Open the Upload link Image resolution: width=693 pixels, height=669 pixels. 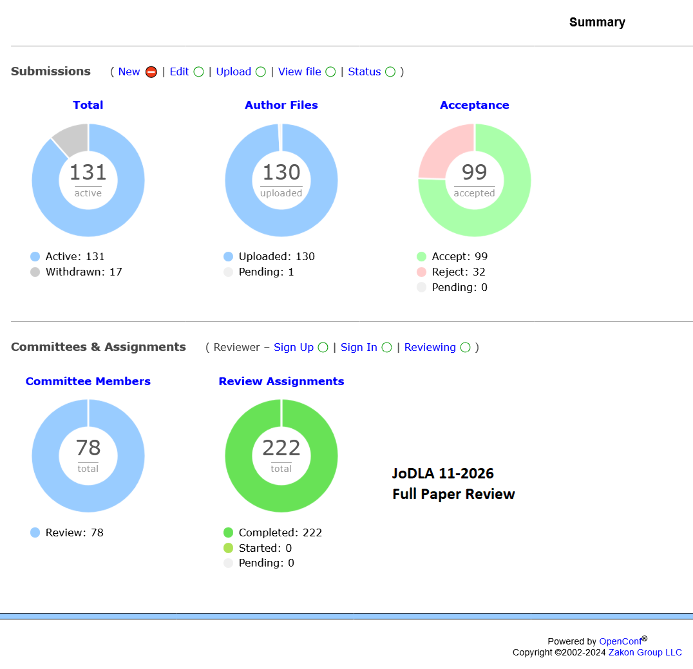click(x=233, y=72)
